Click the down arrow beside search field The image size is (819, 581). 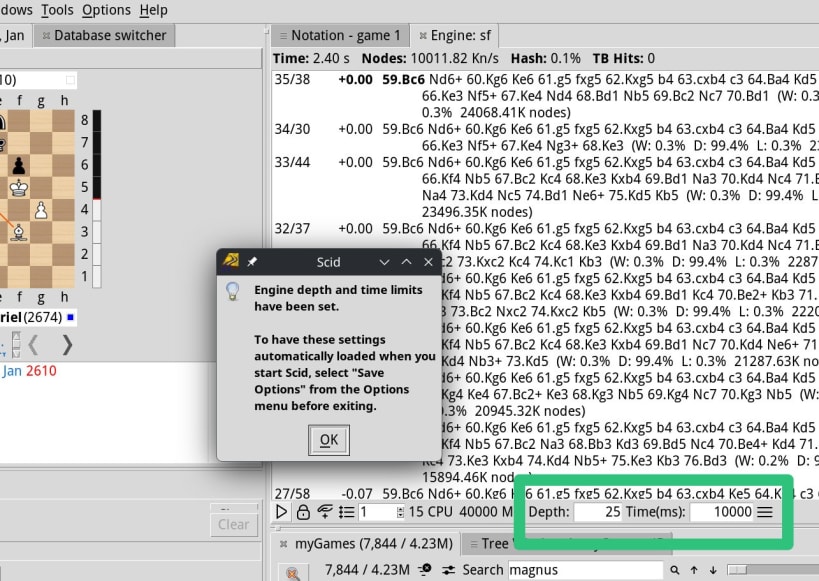coord(712,570)
